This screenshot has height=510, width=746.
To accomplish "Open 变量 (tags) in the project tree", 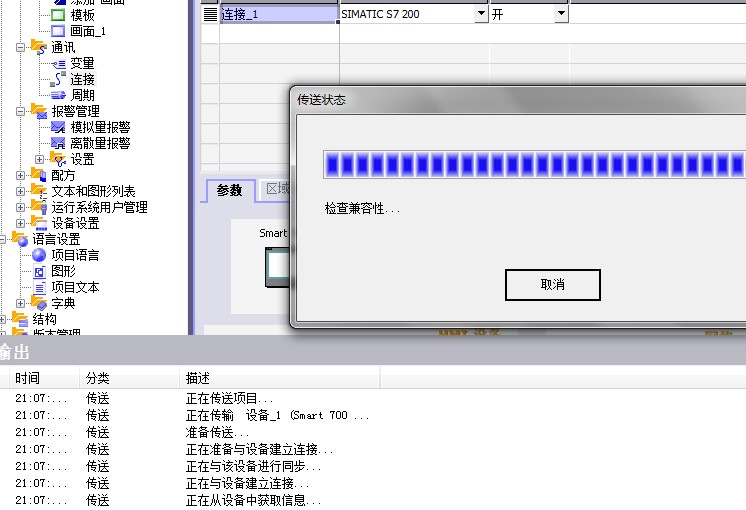I will (82, 64).
